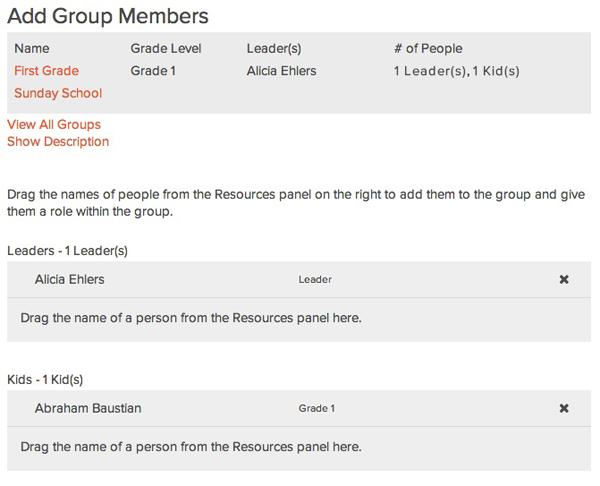
Task: Expand the group details via Show Description
Action: pyautogui.click(x=58, y=142)
